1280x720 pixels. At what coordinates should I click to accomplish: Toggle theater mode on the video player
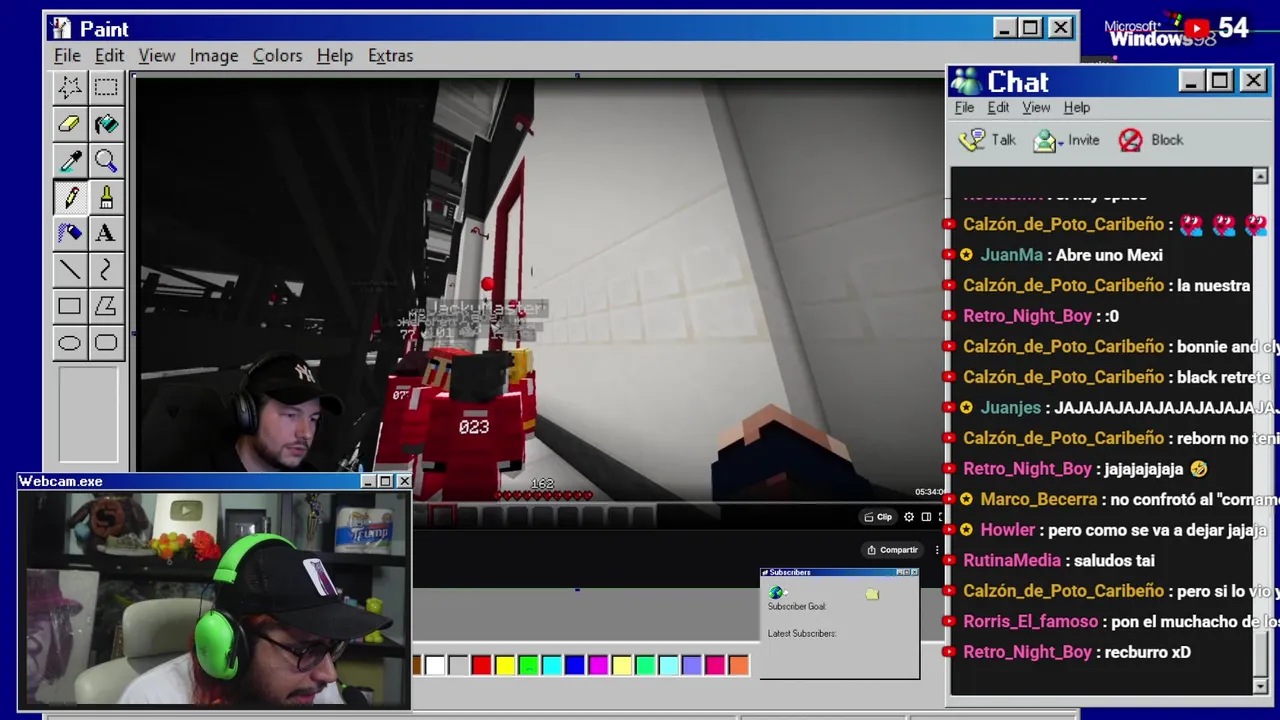(x=926, y=517)
